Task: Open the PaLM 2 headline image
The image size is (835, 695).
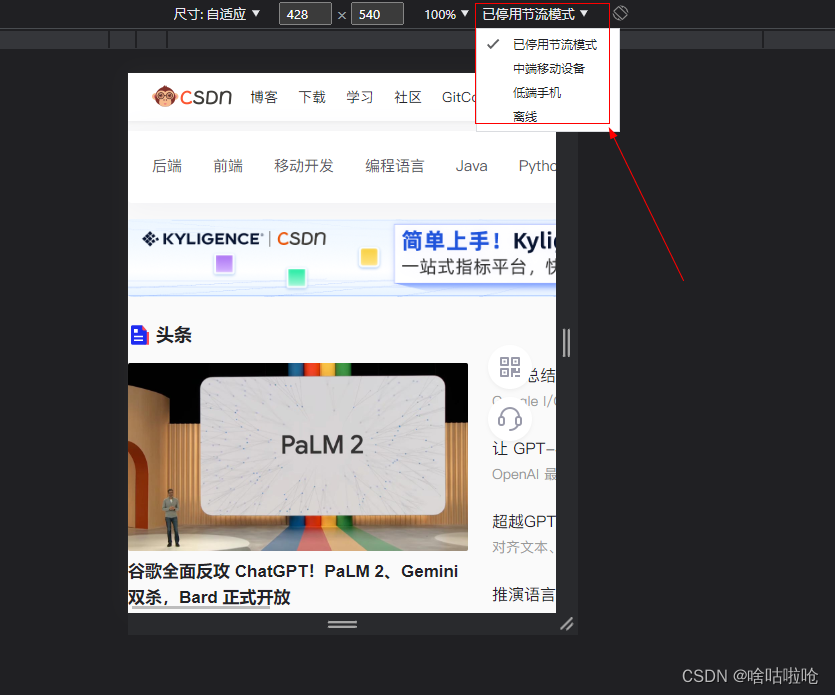Action: 298,456
